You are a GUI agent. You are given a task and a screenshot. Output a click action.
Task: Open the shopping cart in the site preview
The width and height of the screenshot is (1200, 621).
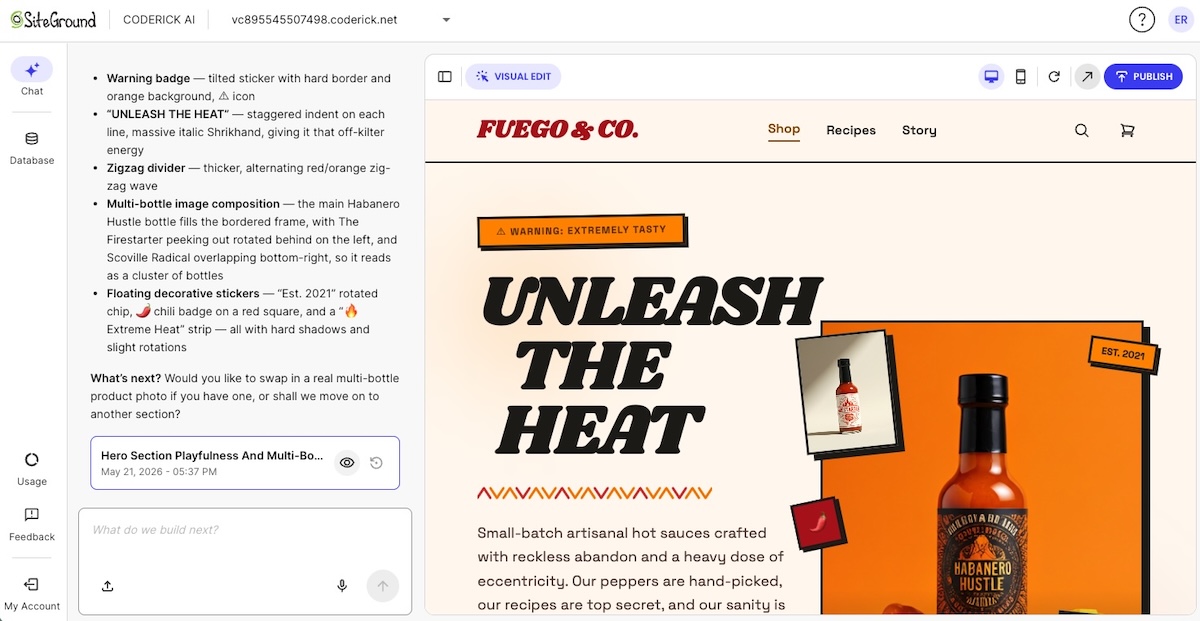coord(1127,130)
